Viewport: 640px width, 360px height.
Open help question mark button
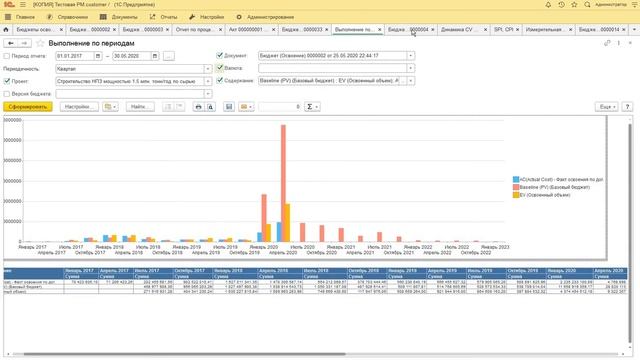[627, 107]
